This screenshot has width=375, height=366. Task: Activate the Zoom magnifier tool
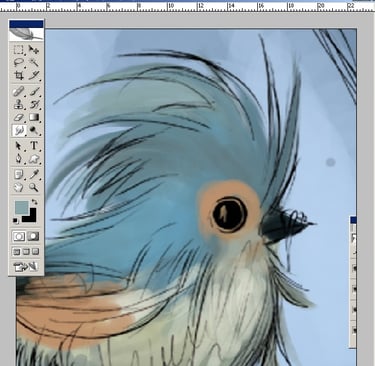point(34,187)
